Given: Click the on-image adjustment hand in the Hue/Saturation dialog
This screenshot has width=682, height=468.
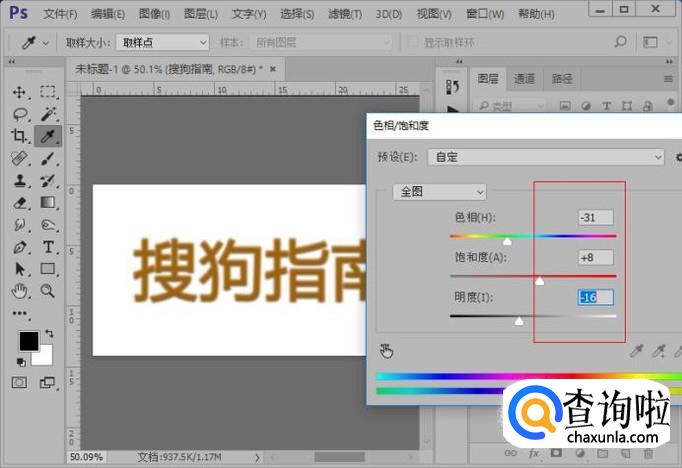Looking at the screenshot, I should [386, 351].
